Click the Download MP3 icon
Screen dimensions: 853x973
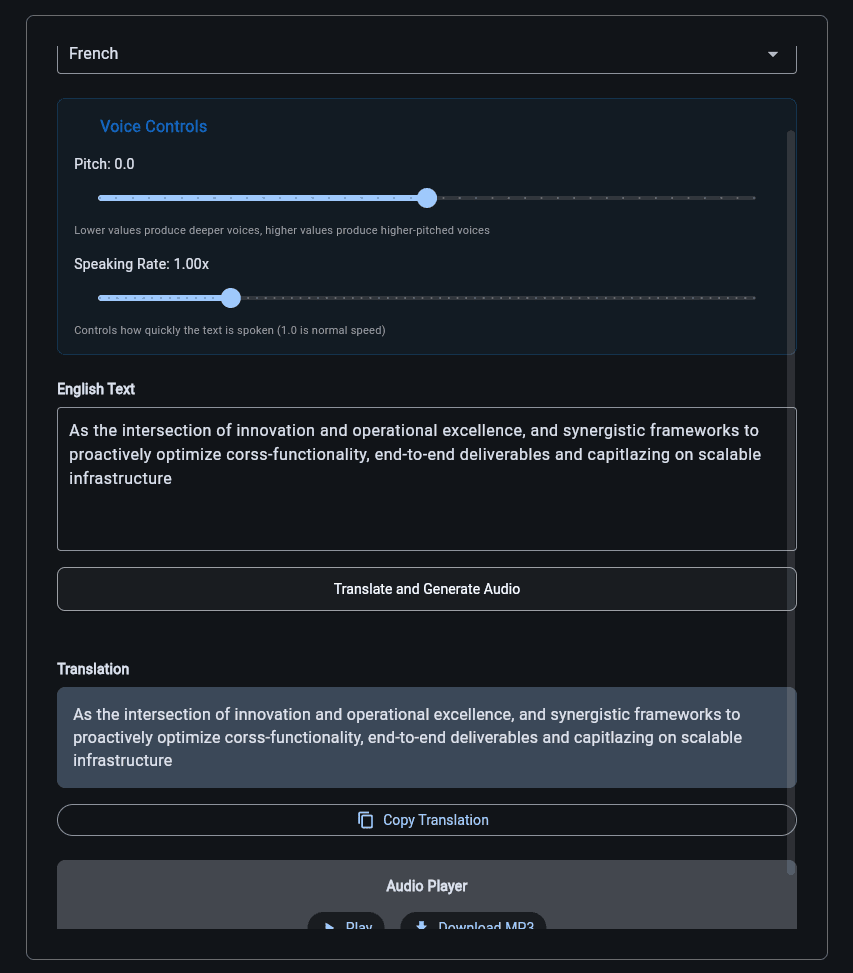(421, 926)
